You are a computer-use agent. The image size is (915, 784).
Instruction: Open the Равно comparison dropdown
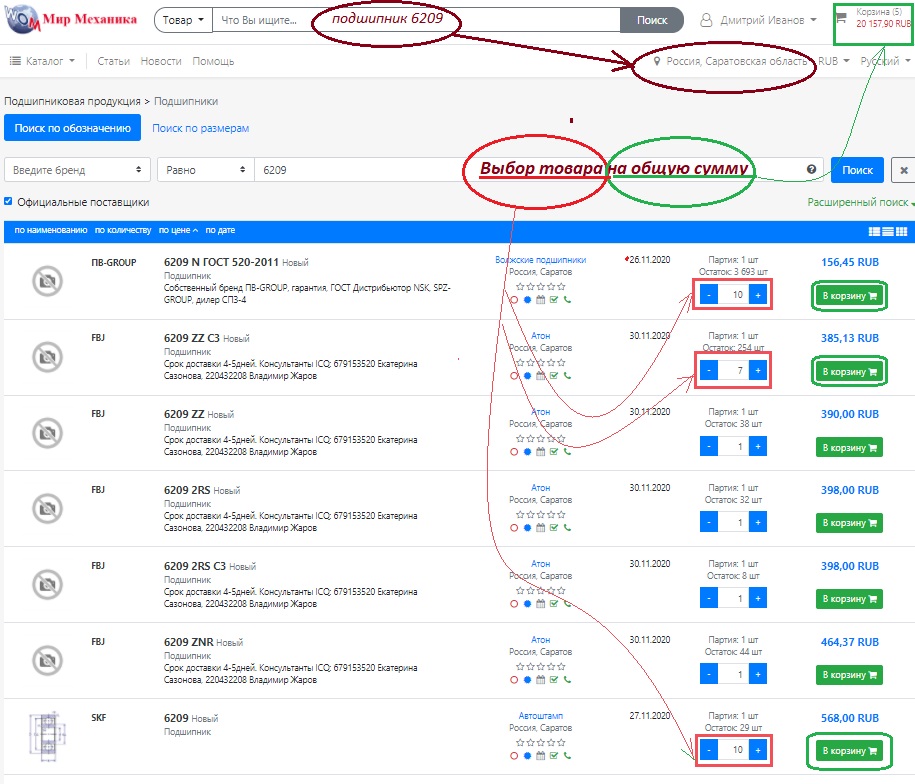[x=206, y=170]
